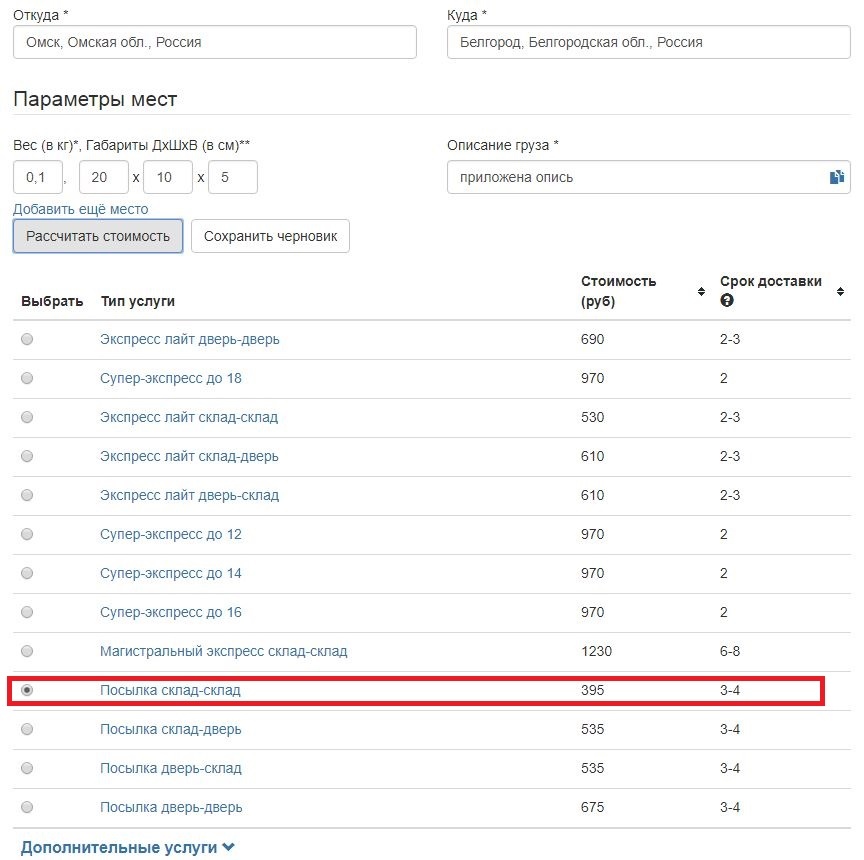
Task: Click the paste icon in cargo description field
Action: 836,177
